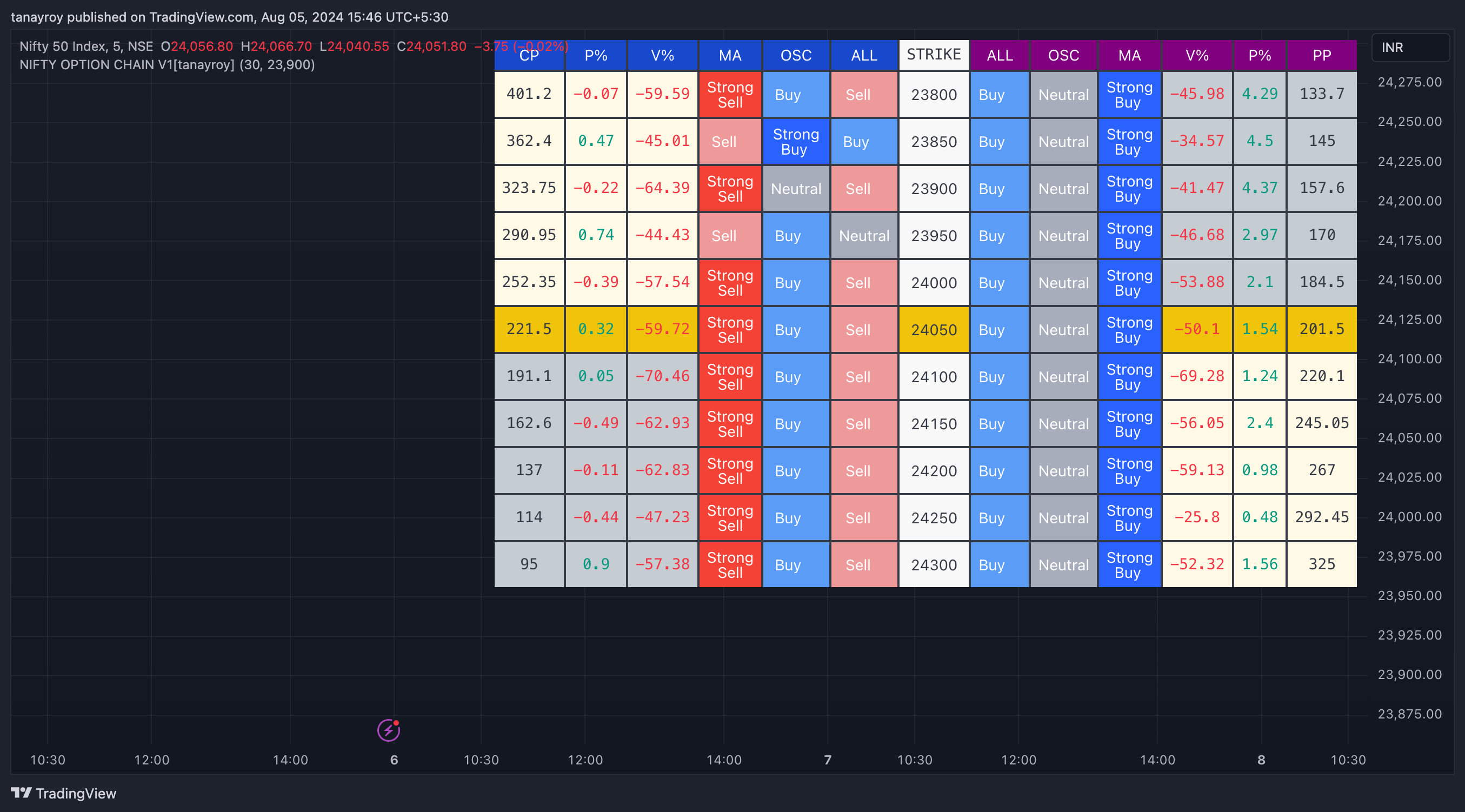This screenshot has width=1465, height=812.
Task: Click the call-side CP column header
Action: click(x=529, y=55)
